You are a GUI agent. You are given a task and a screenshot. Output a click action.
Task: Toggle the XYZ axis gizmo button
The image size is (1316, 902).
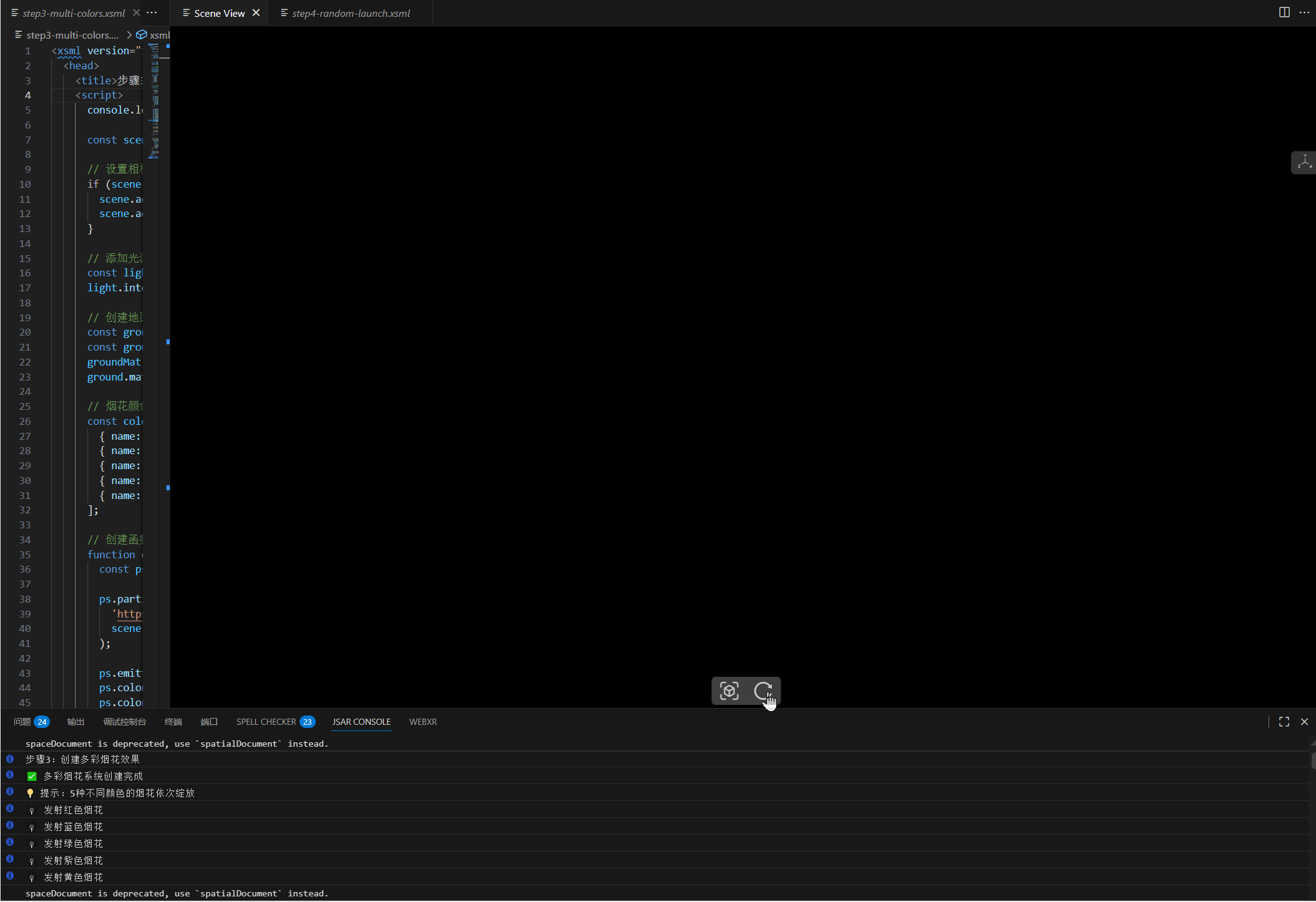(1304, 162)
